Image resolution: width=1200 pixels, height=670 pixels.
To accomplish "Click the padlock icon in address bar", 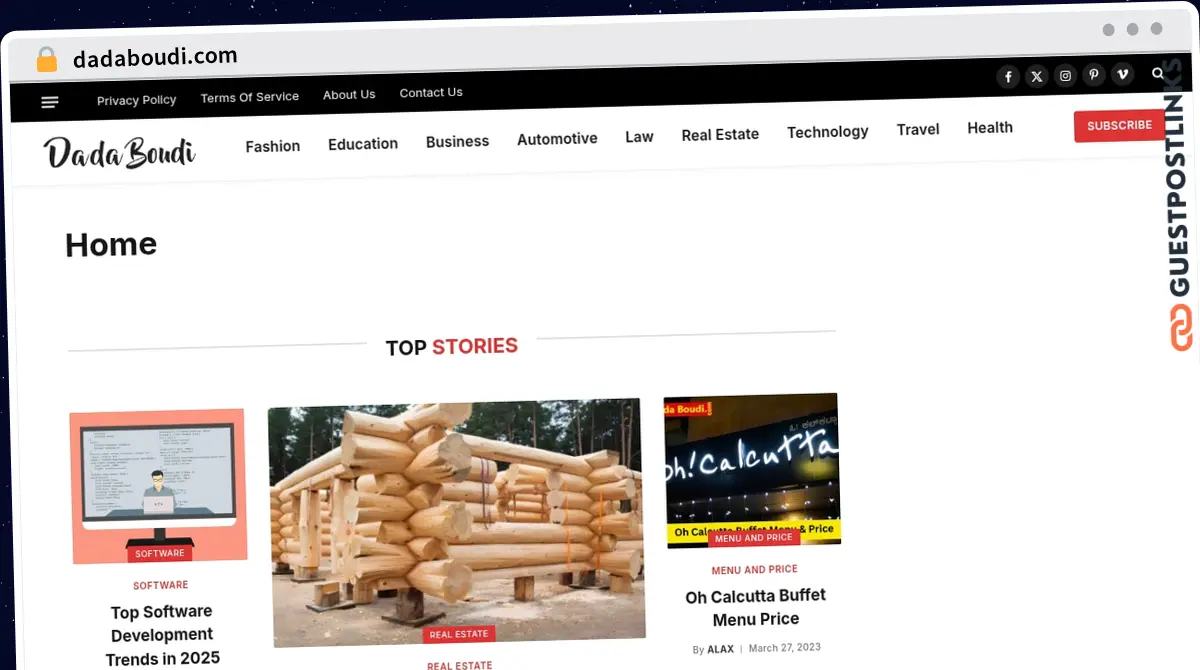I will 46,59.
